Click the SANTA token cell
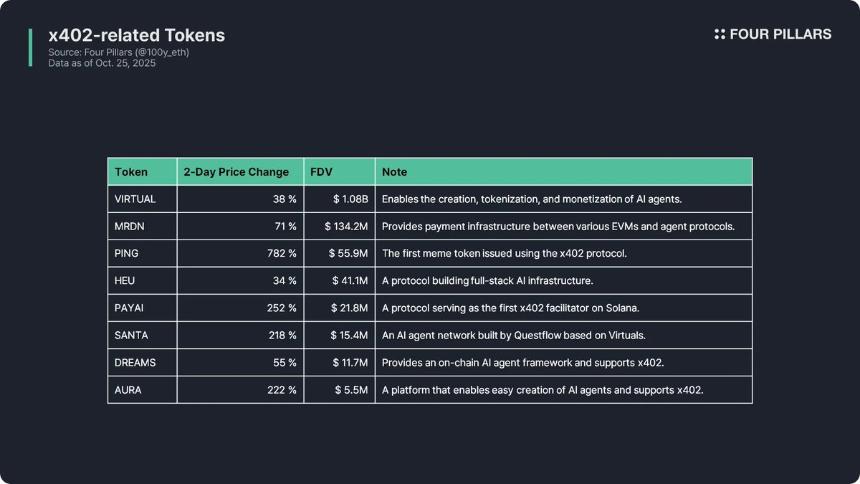This screenshot has width=860, height=484. pos(133,335)
